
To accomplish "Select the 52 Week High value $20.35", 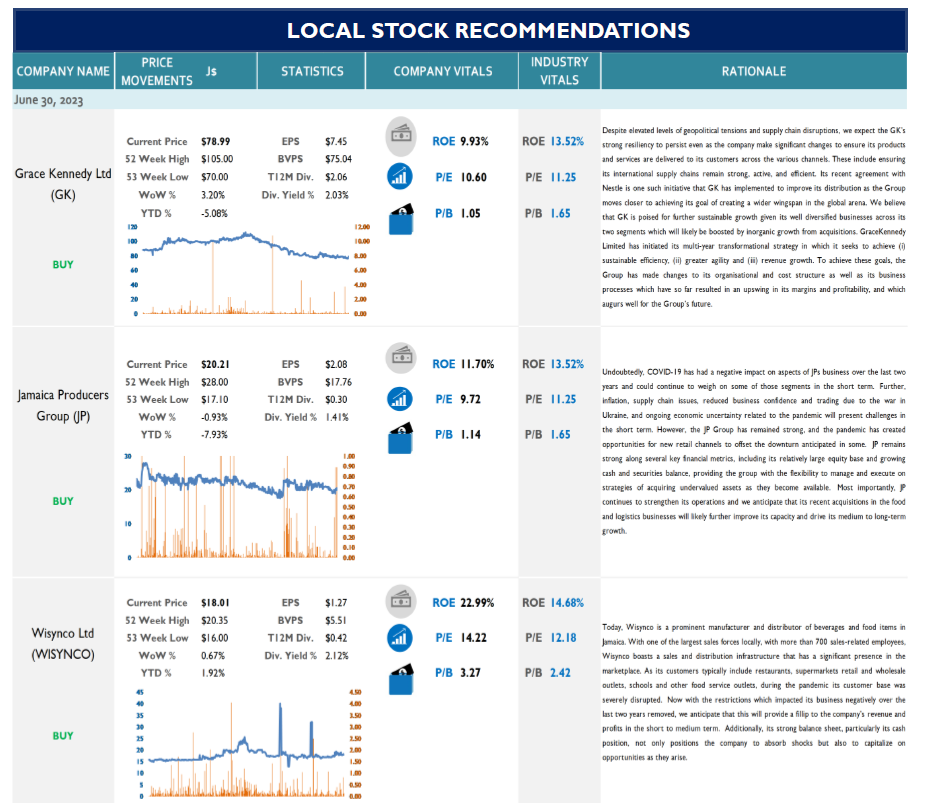I will click(215, 620).
